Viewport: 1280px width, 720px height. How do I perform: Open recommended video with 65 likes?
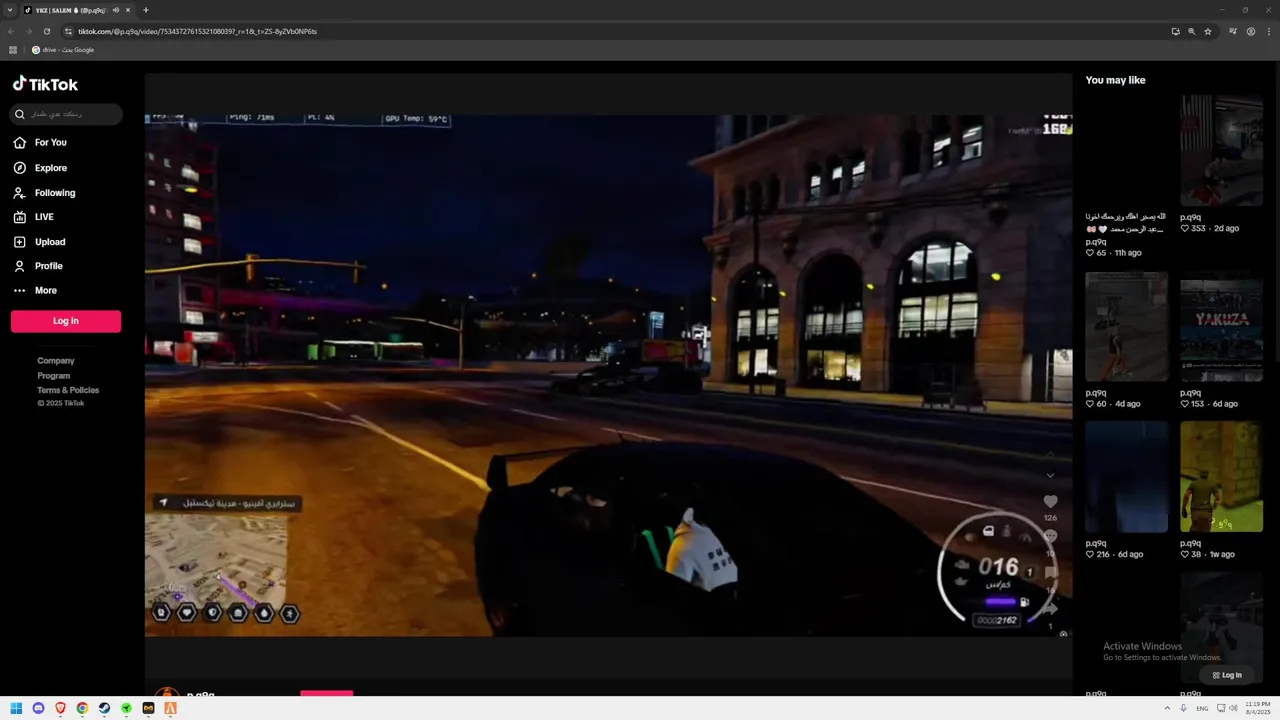(x=1126, y=151)
